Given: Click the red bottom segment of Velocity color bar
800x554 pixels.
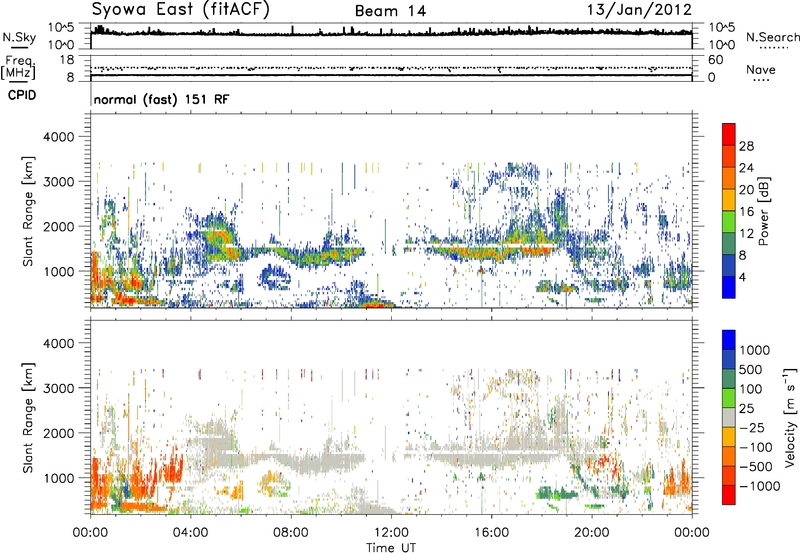Looking at the screenshot, I should coord(729,495).
